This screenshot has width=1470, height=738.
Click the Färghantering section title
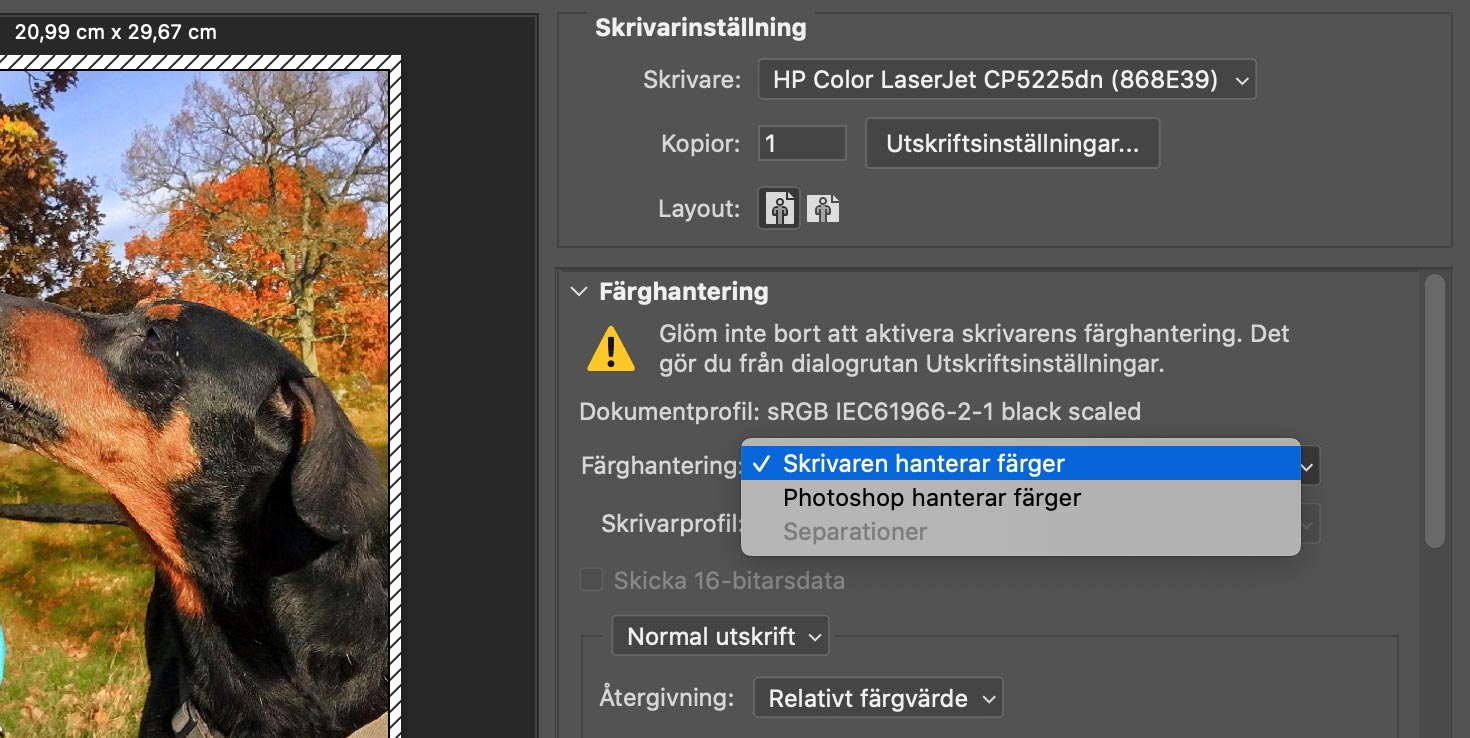click(x=684, y=292)
